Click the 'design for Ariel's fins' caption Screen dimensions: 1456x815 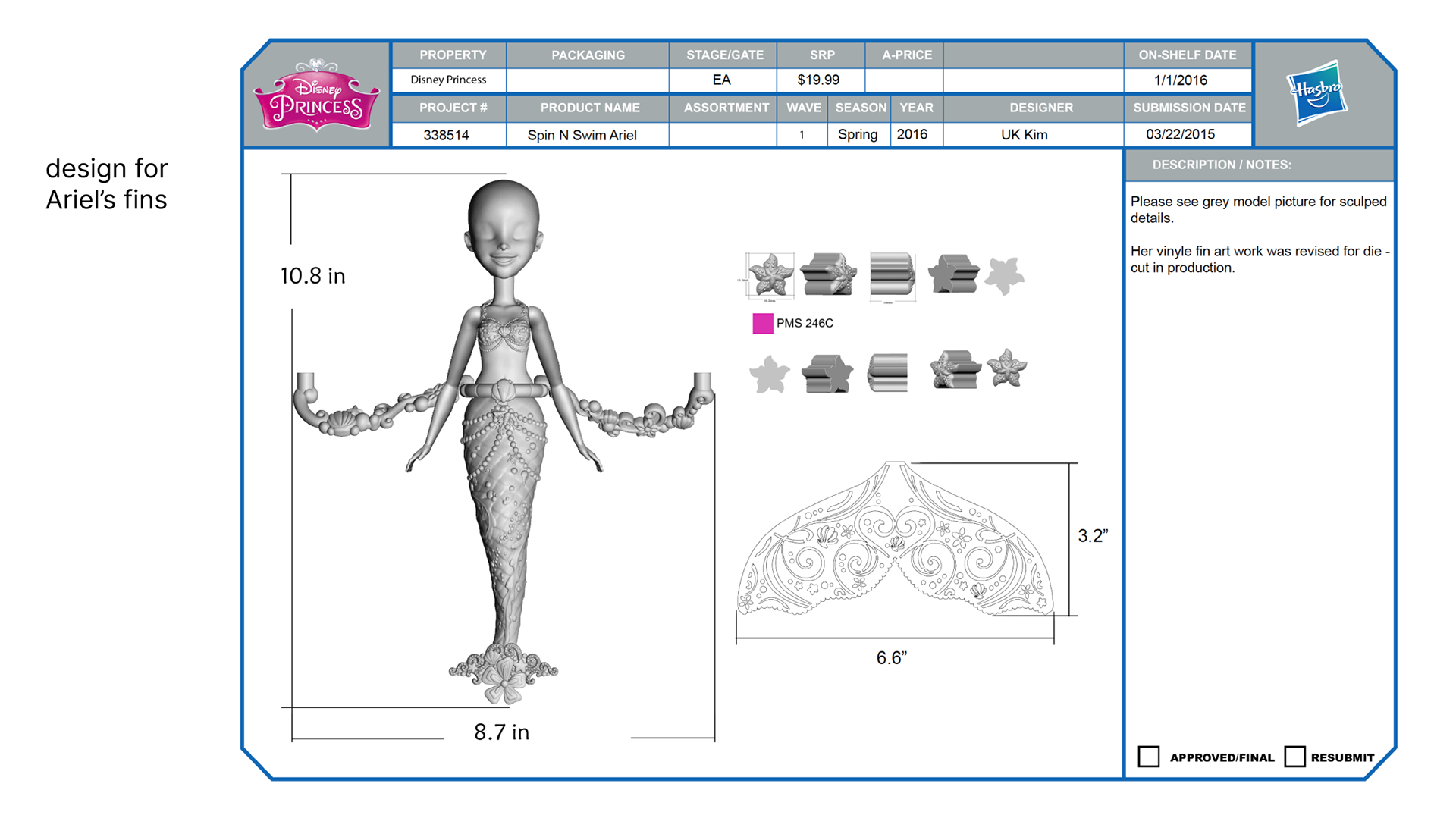tap(106, 184)
